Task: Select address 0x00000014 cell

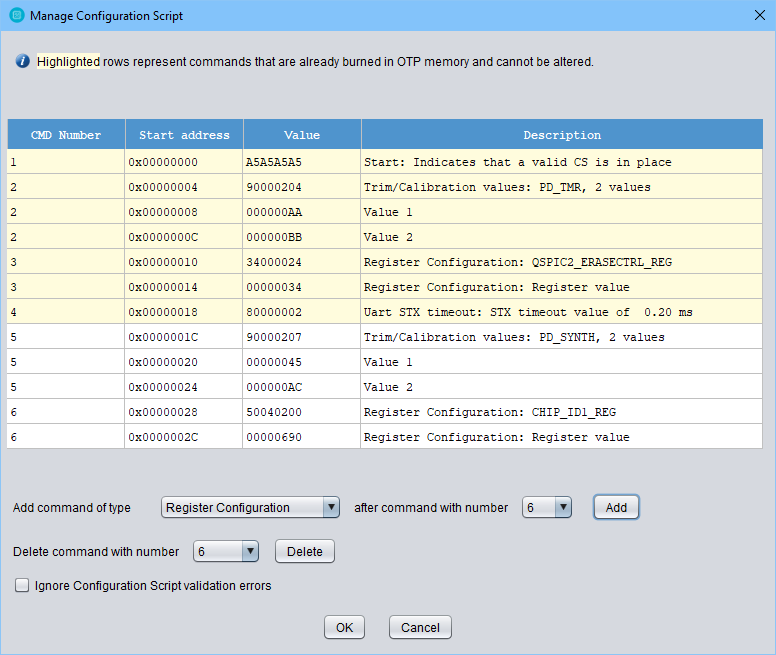Action: tap(184, 287)
